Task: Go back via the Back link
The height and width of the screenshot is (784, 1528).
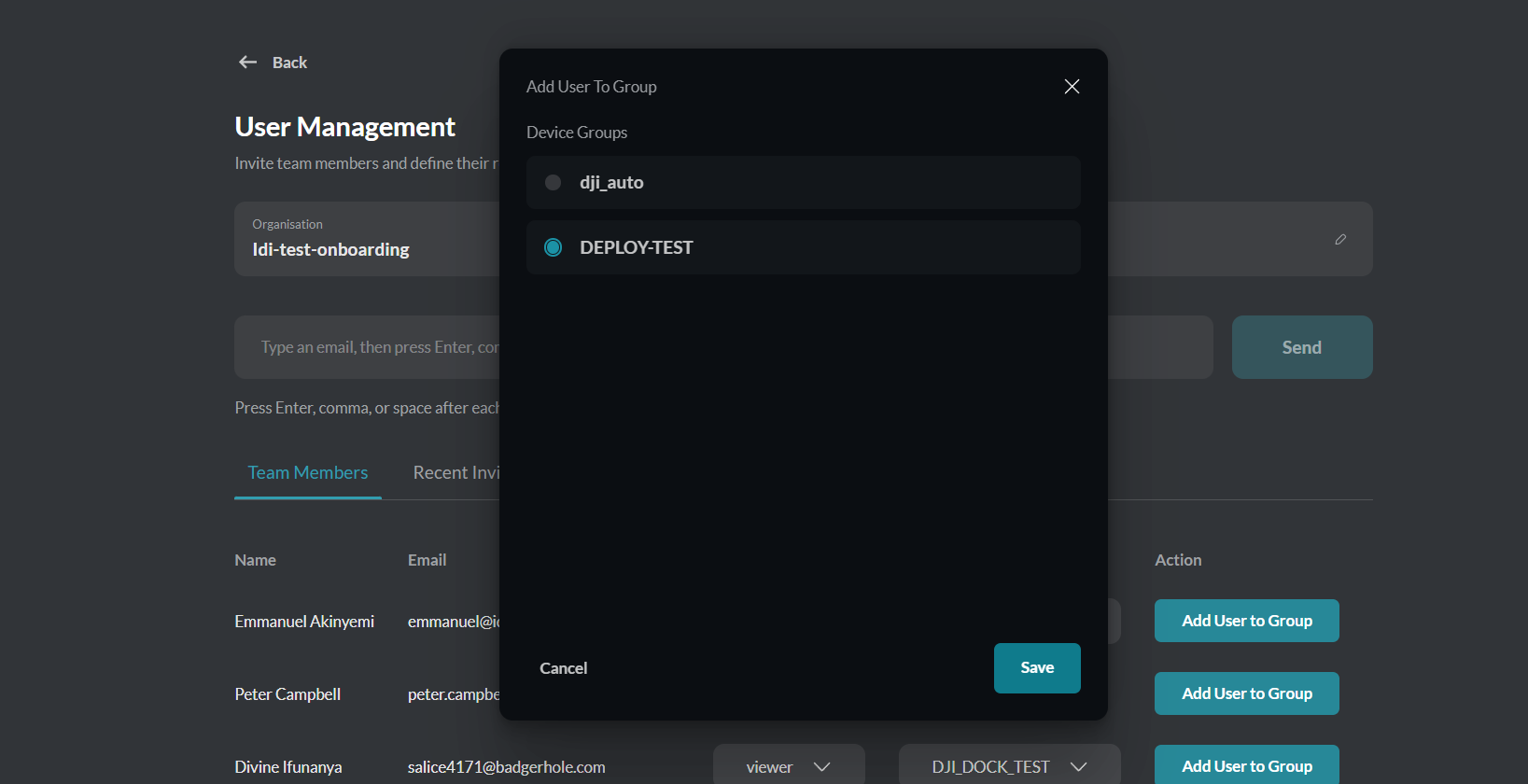Action: click(289, 63)
